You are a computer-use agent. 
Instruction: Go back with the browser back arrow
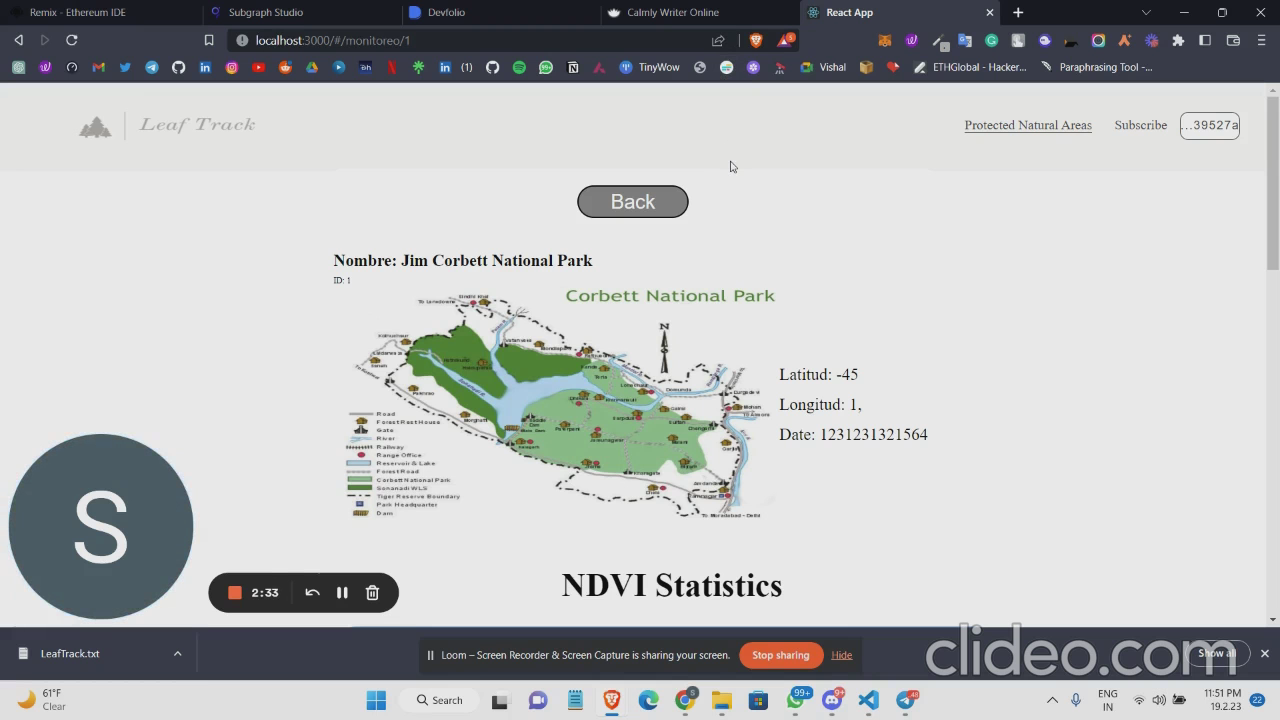tap(18, 40)
